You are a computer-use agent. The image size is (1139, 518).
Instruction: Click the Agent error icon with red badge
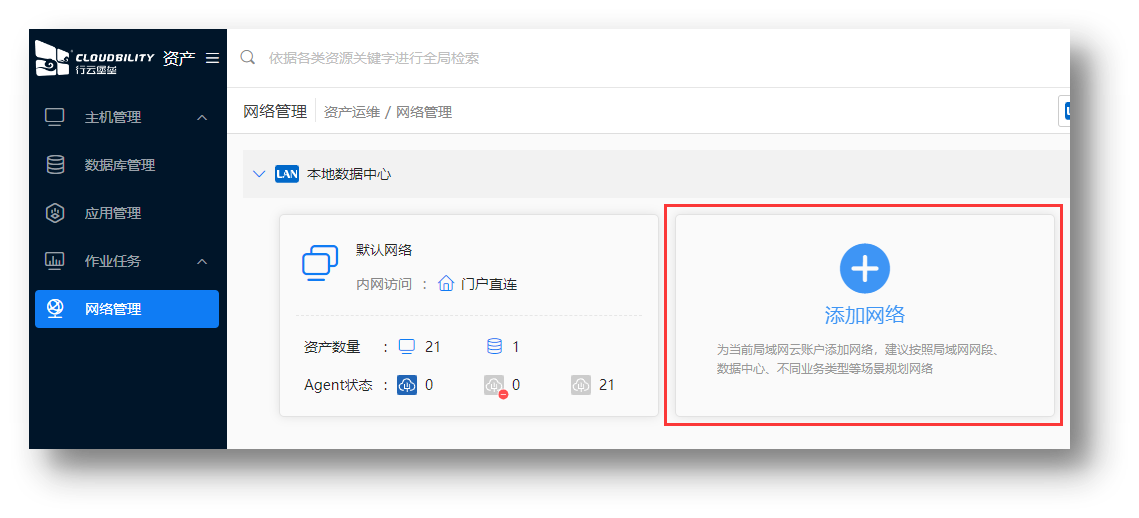495,386
